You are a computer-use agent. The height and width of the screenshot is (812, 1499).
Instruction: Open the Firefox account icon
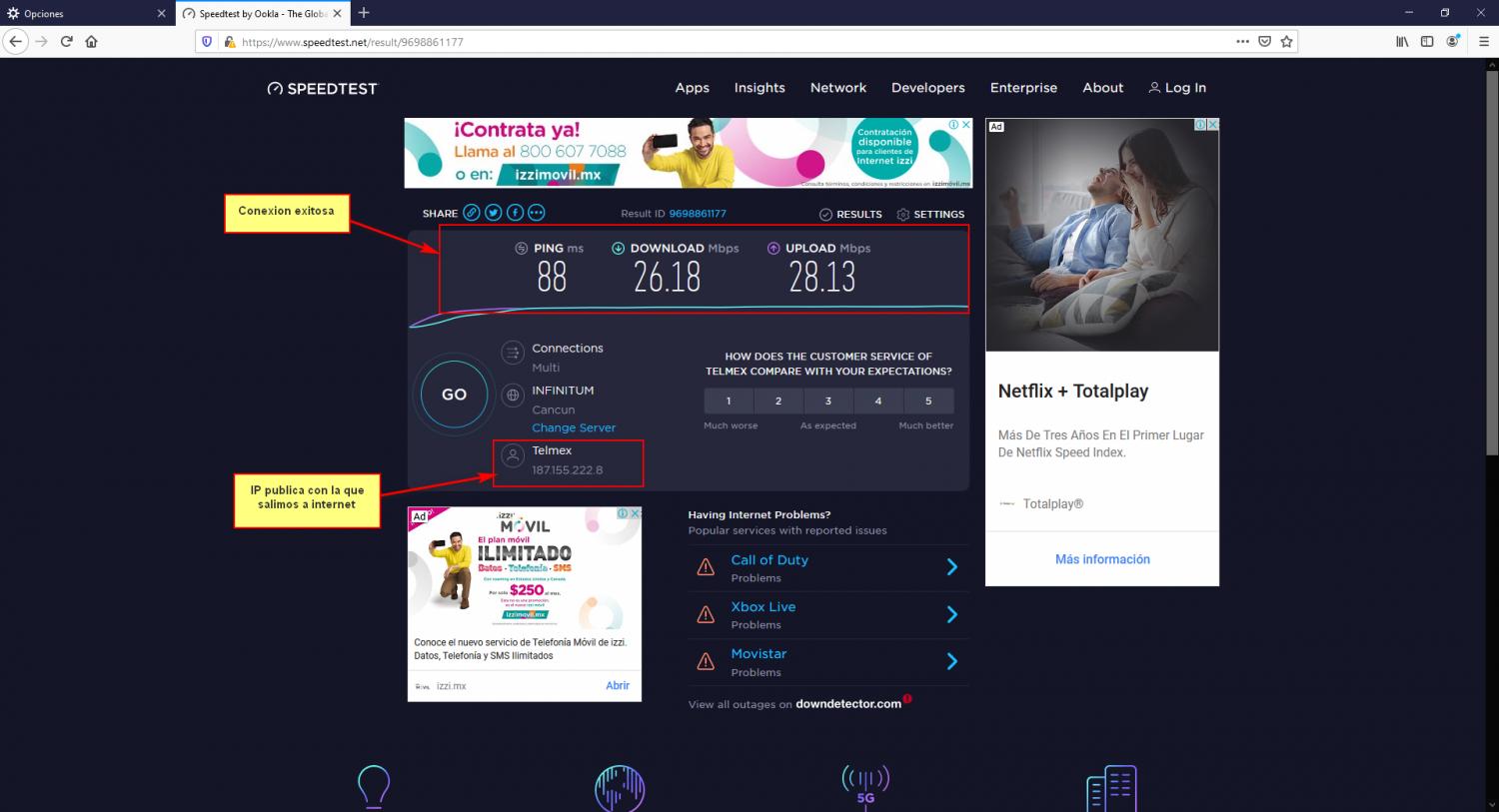point(1455,41)
